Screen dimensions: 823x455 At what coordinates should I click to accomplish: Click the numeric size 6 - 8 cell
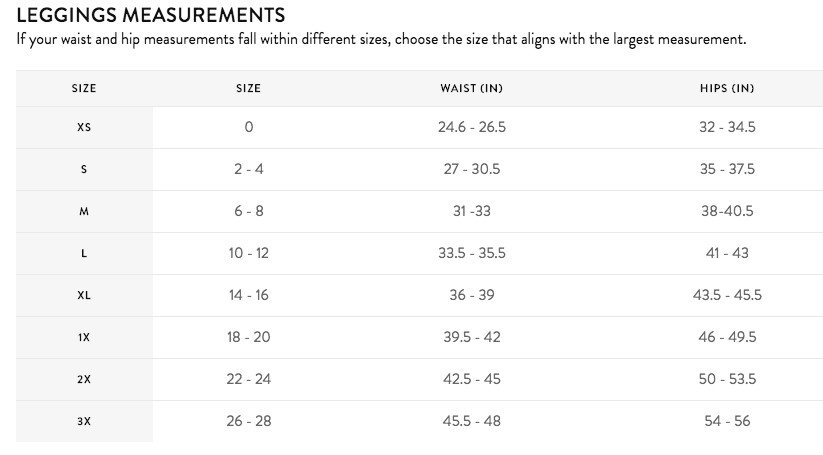[x=248, y=211]
